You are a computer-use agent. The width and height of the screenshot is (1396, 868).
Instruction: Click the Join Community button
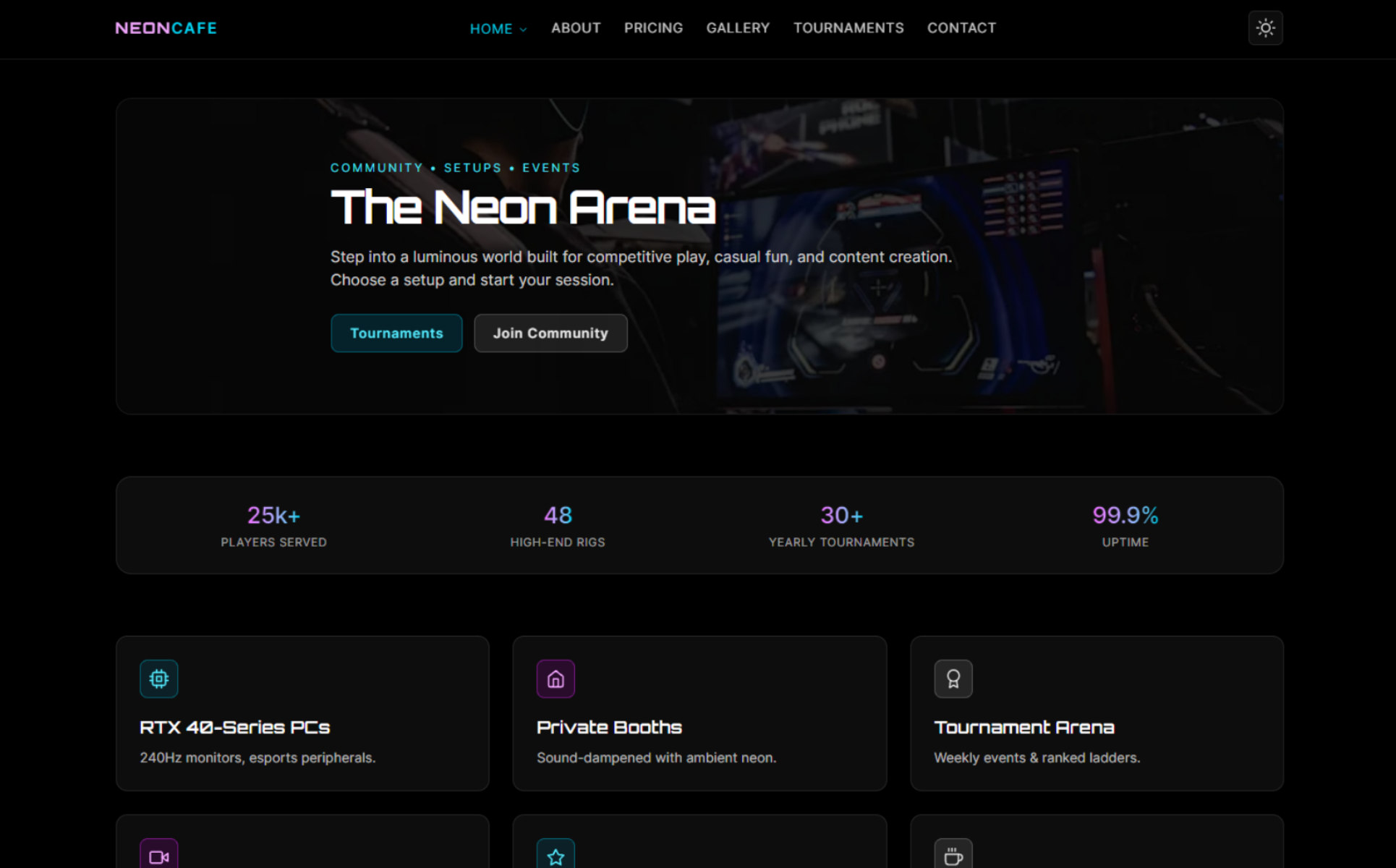pos(550,333)
